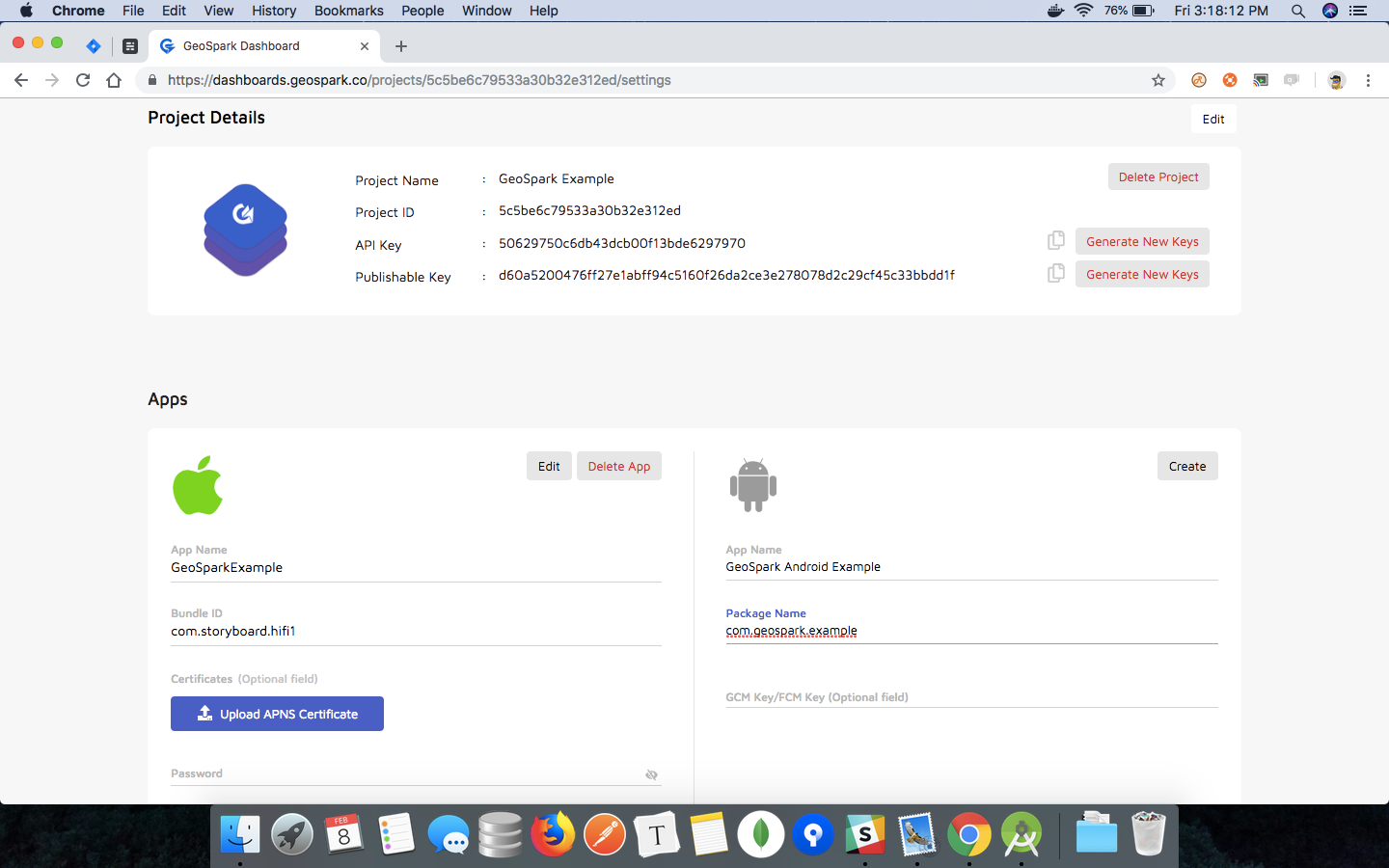Select the API Key value text

pyautogui.click(x=622, y=243)
